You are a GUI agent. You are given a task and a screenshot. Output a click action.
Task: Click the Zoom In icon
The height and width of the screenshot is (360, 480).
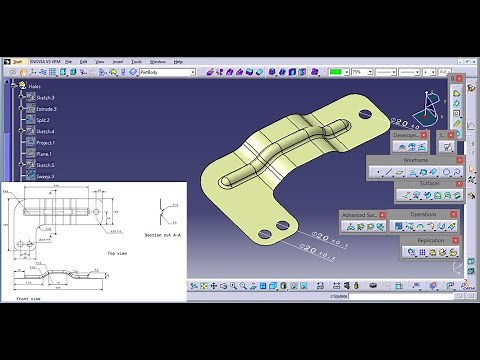pyautogui.click(x=233, y=286)
